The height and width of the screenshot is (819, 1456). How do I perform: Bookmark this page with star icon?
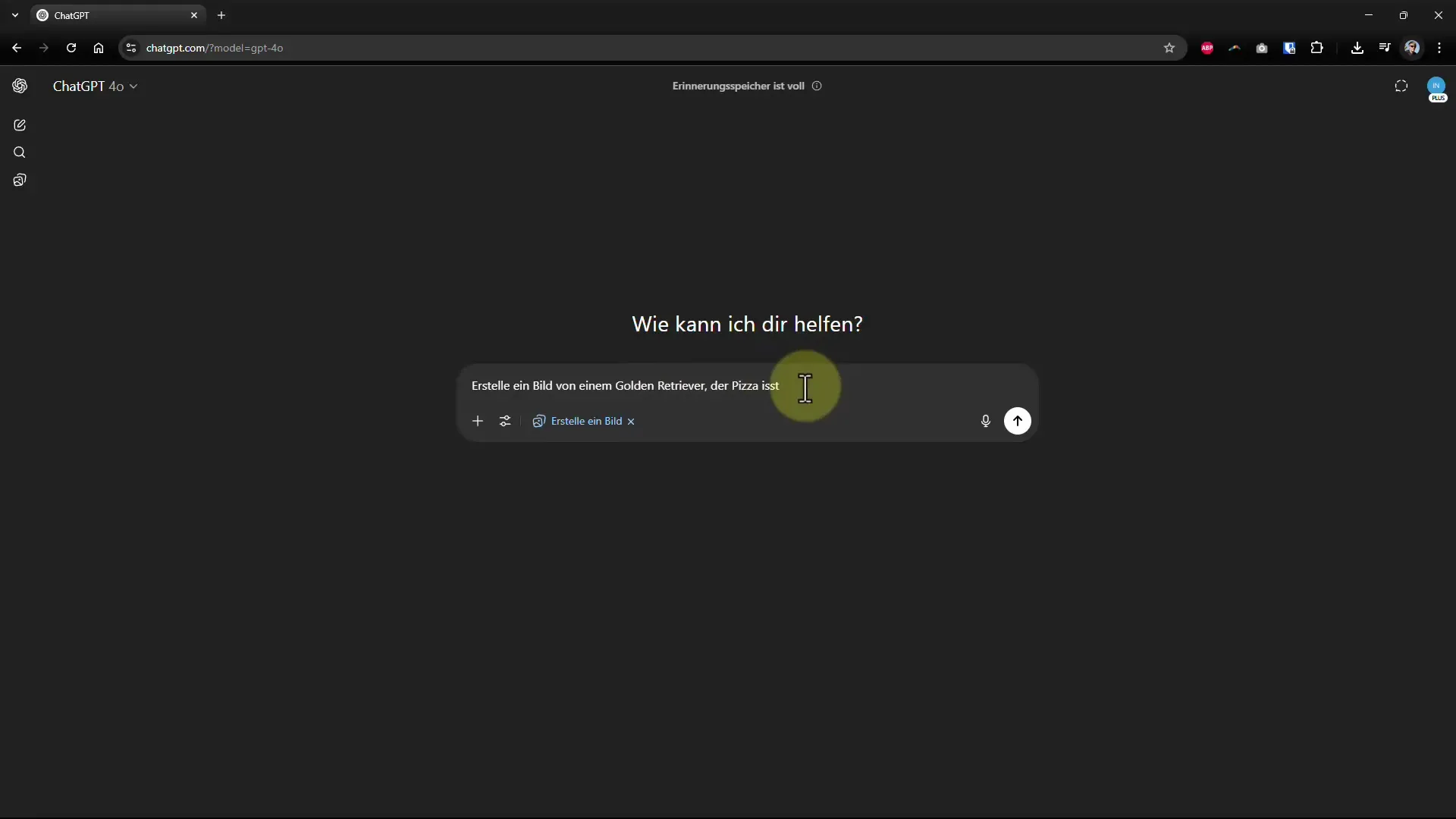(1169, 48)
